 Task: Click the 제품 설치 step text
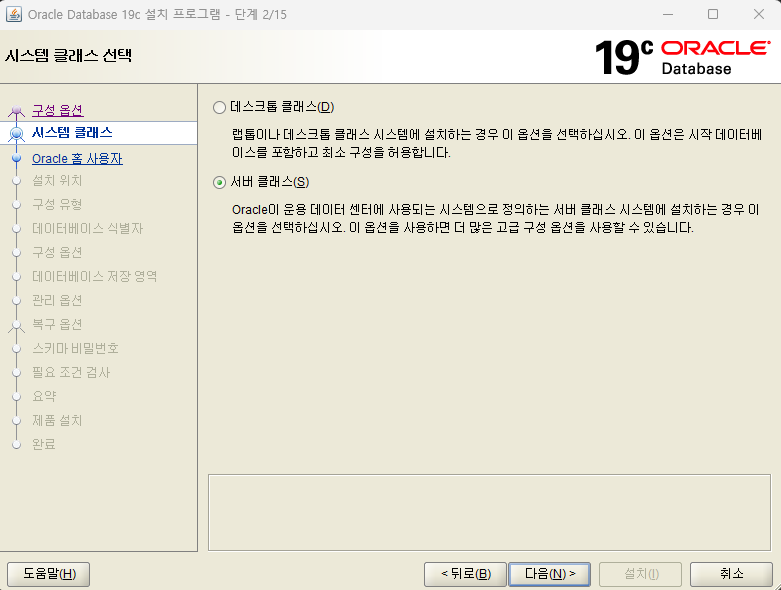57,420
